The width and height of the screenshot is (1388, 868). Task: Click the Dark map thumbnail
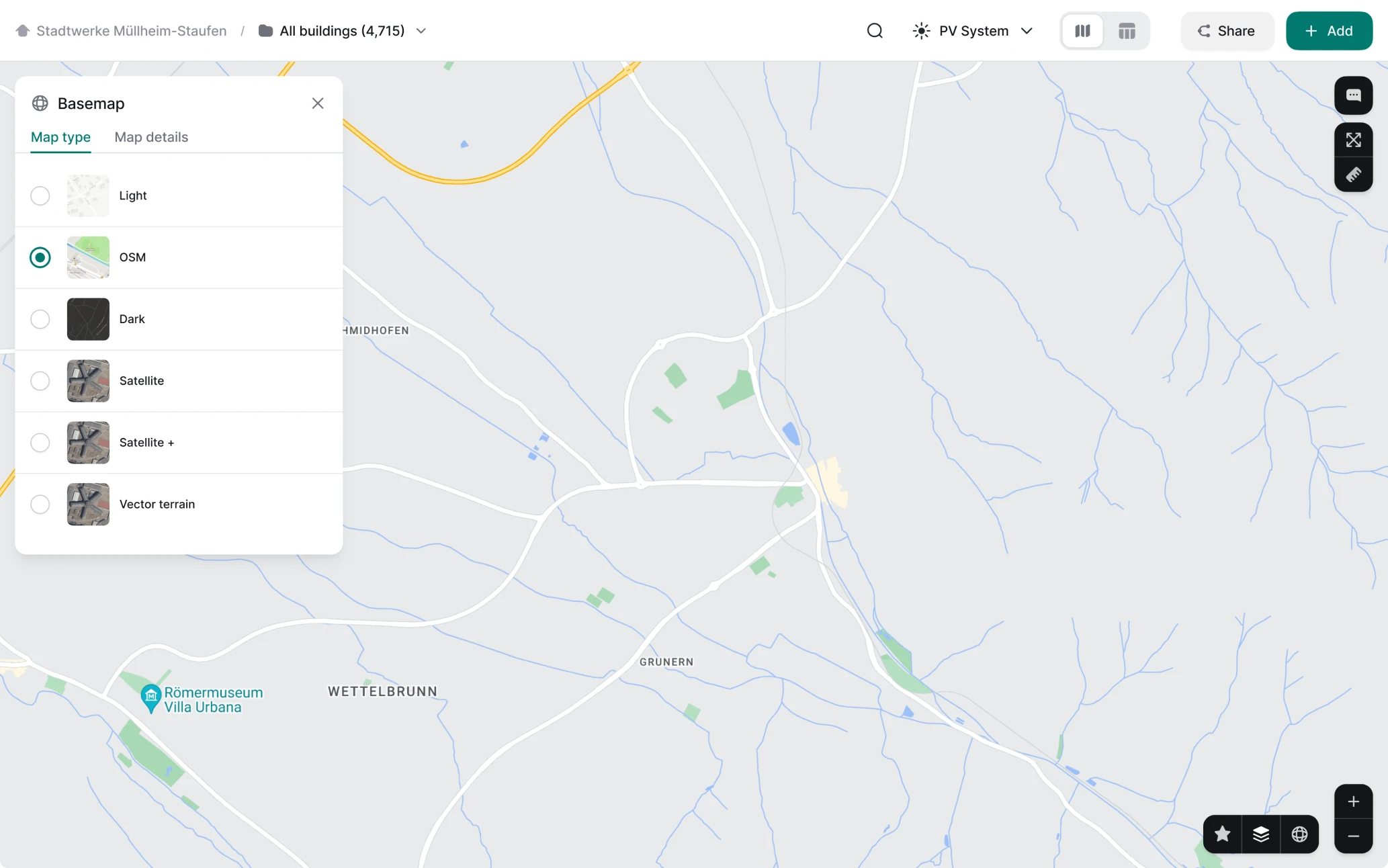[88, 319]
